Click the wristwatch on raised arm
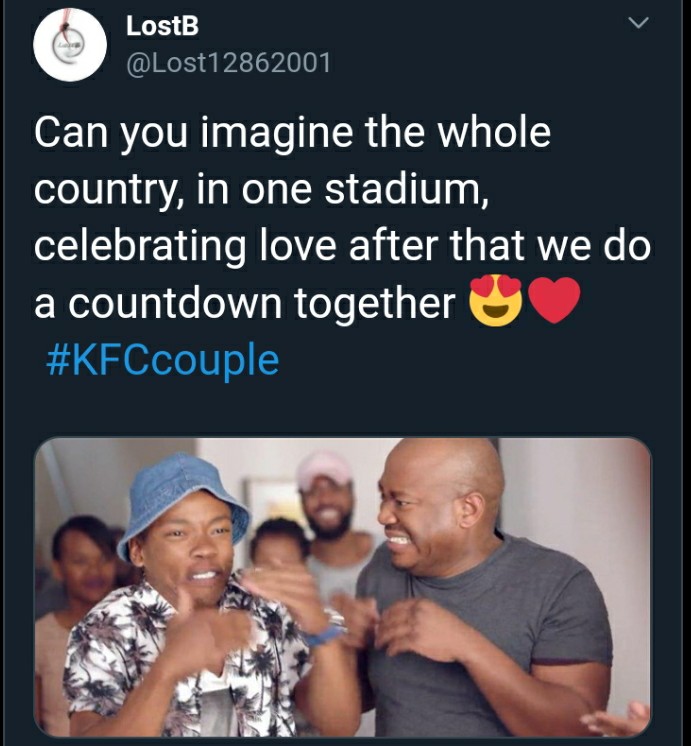The height and width of the screenshot is (746, 691). (336, 620)
